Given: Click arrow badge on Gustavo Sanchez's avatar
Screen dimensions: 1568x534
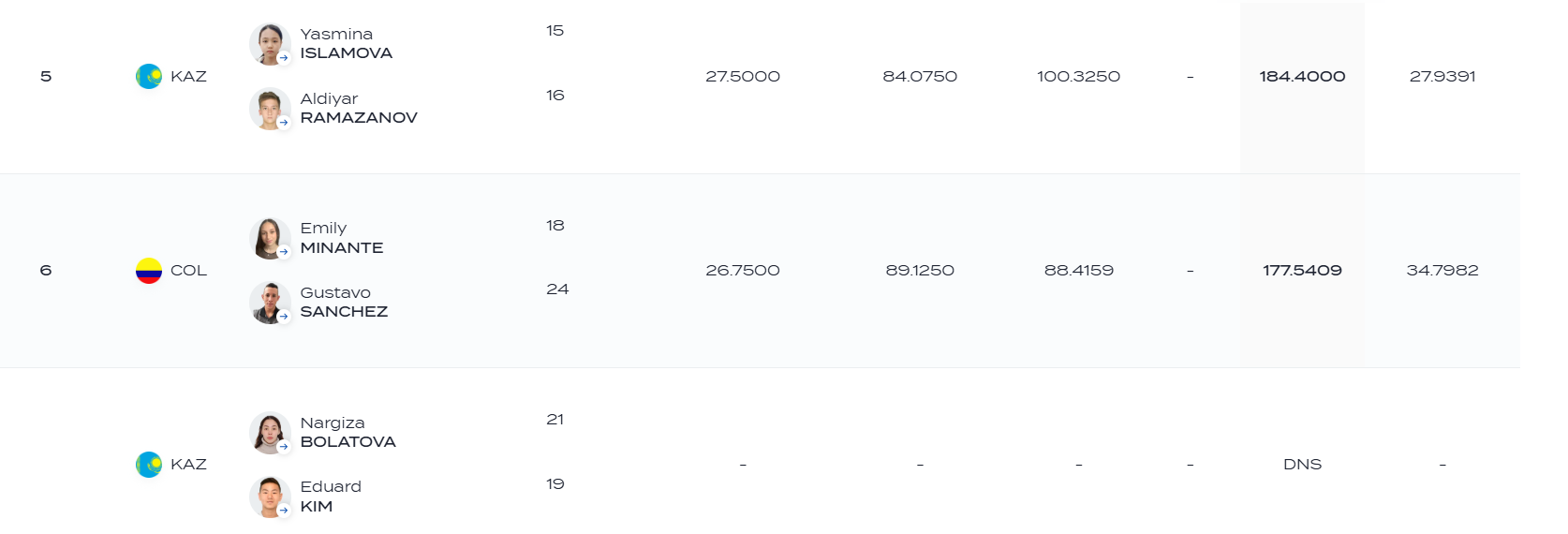Looking at the screenshot, I should pos(284,317).
